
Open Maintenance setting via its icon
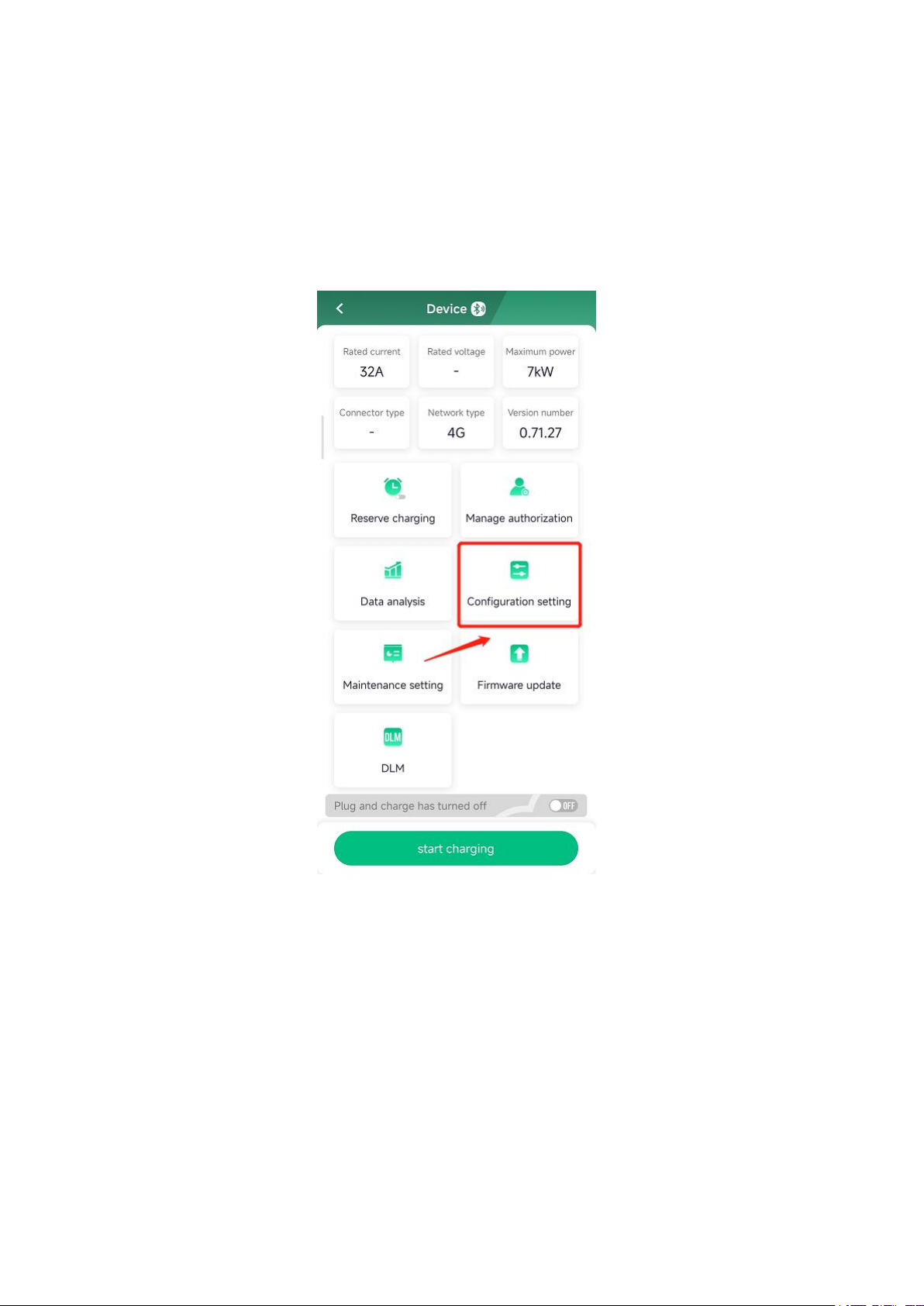coord(393,653)
